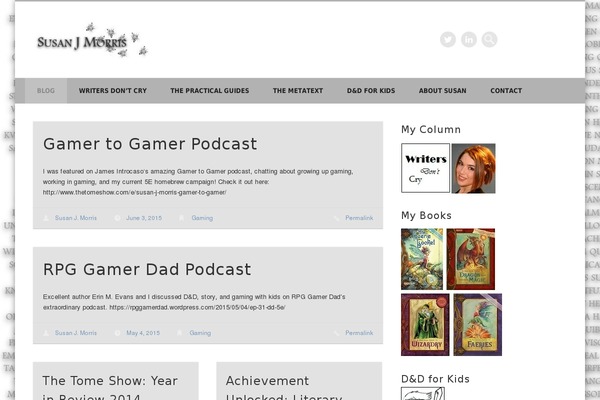This screenshot has width=600, height=400.
Task: Click link icon beside the Gamer to Gamer post Permalink
Action: point(336,218)
